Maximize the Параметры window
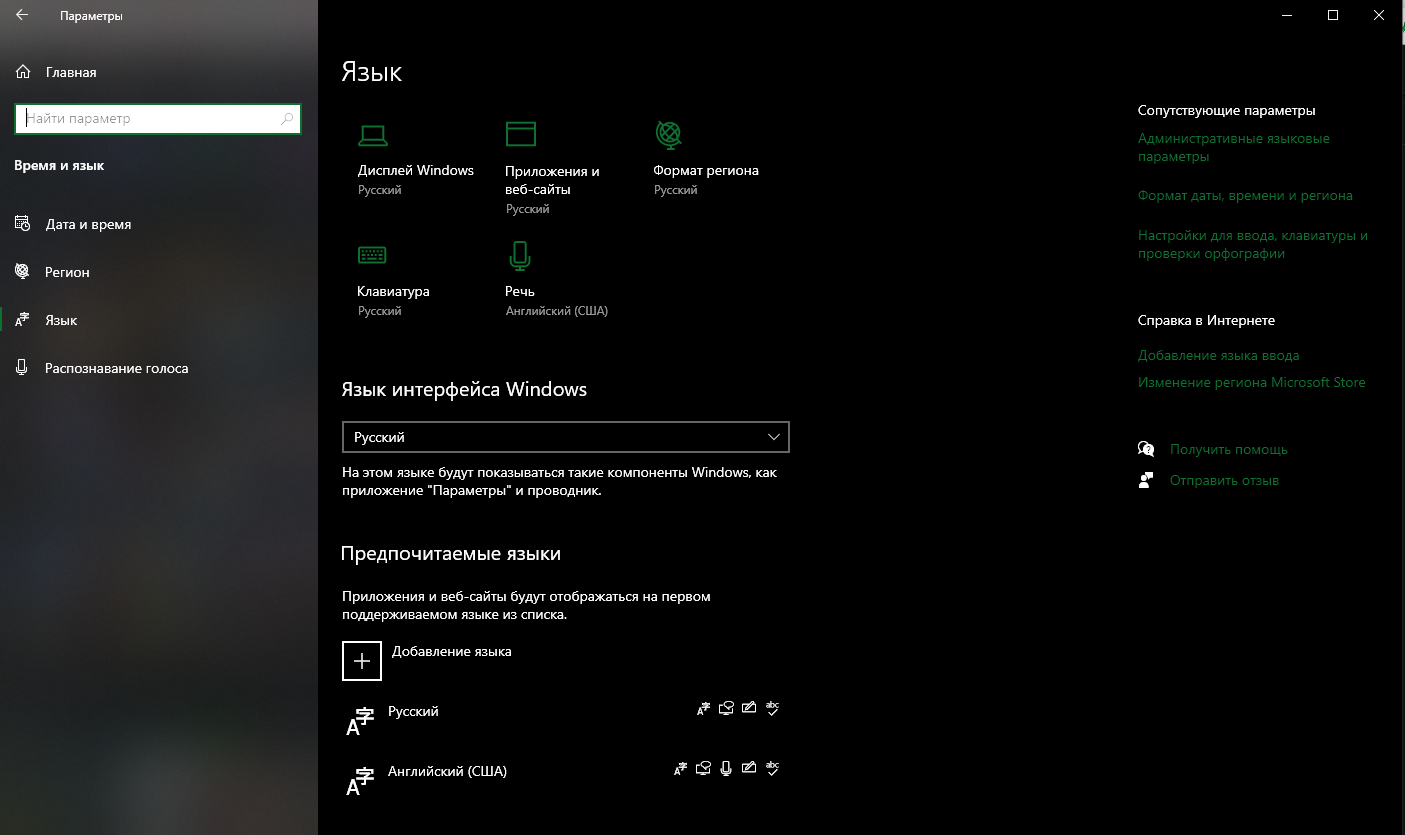 (x=1333, y=15)
